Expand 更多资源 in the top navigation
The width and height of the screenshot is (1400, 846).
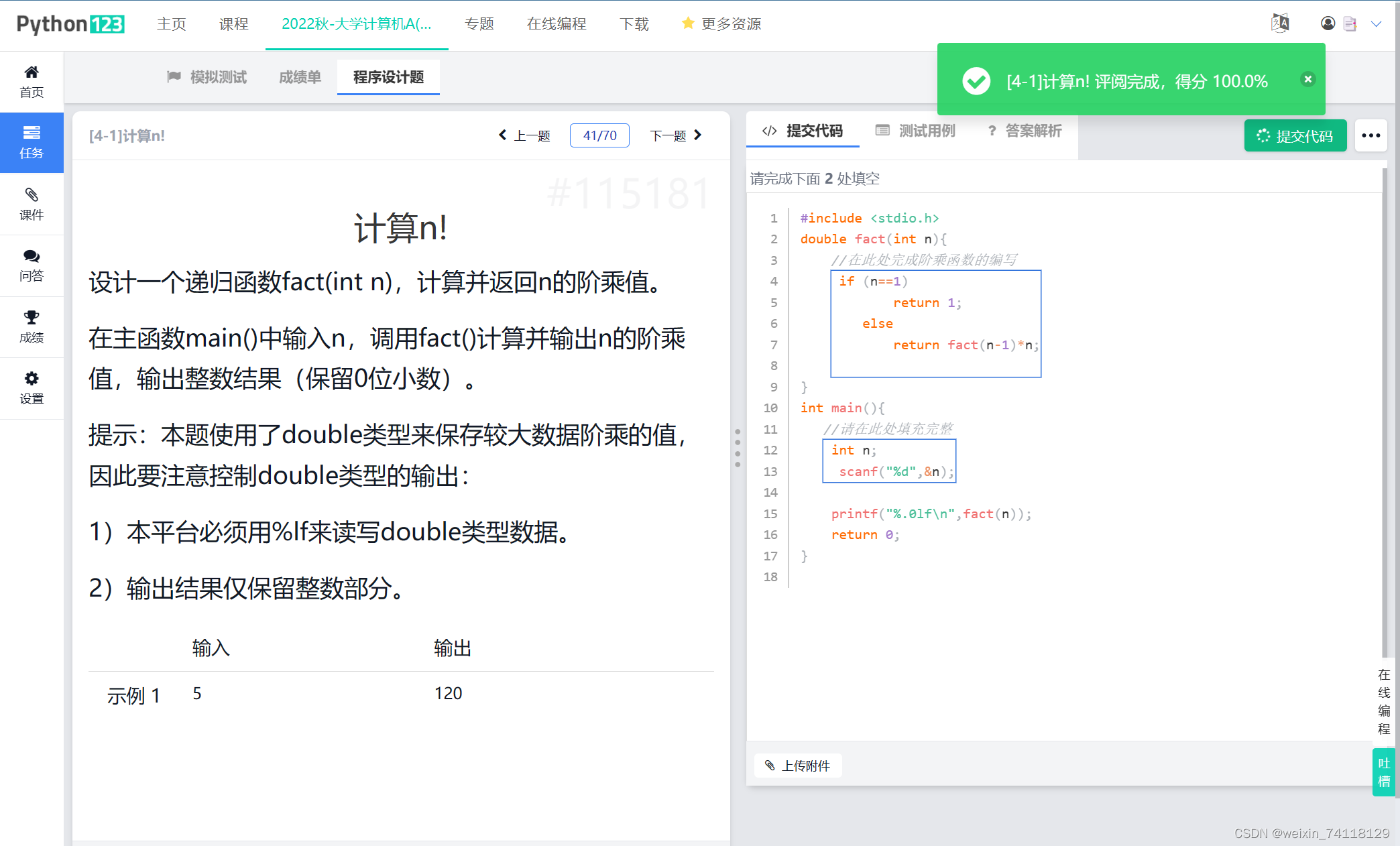(x=732, y=24)
